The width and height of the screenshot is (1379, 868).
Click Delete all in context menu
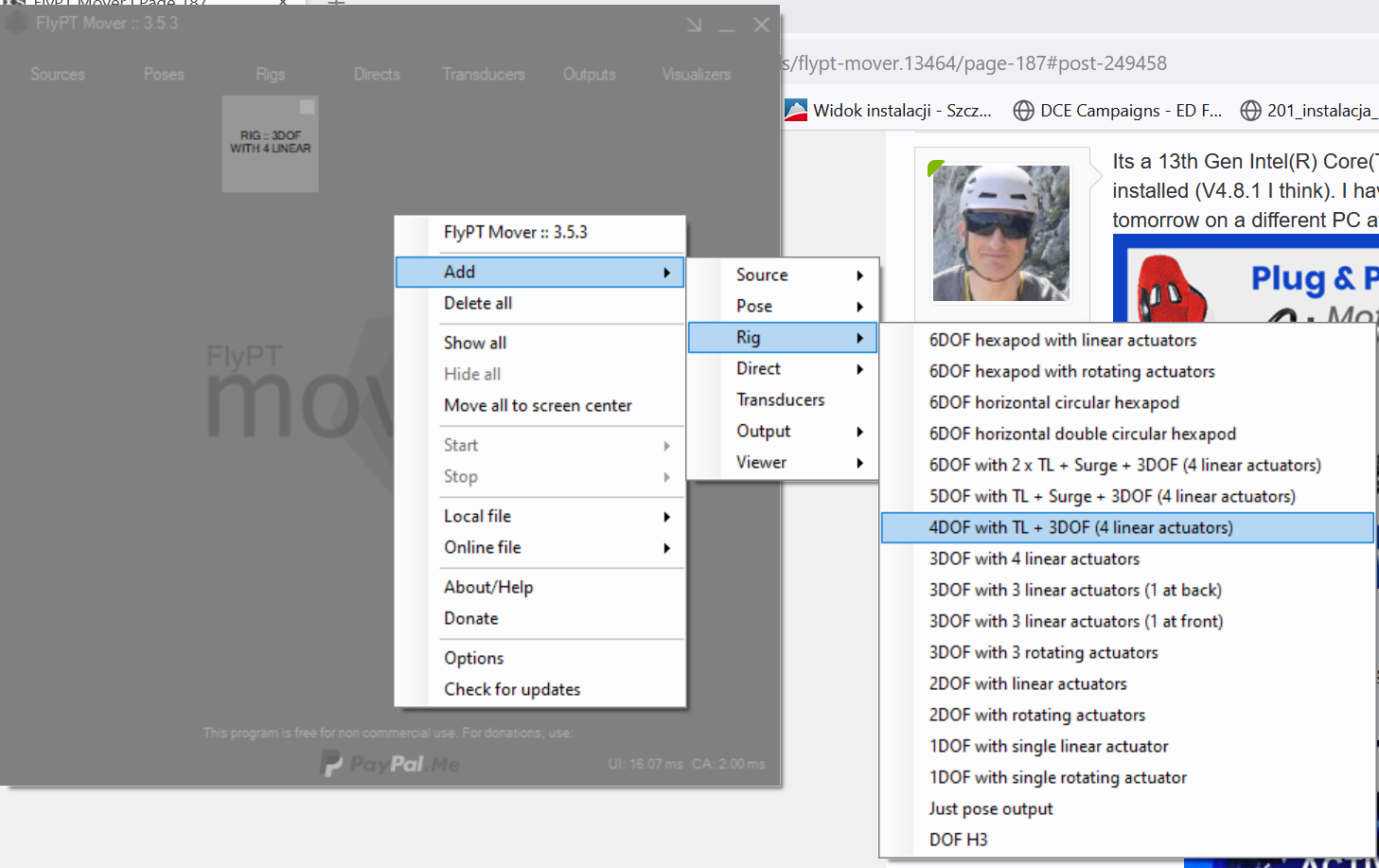pyautogui.click(x=539, y=303)
